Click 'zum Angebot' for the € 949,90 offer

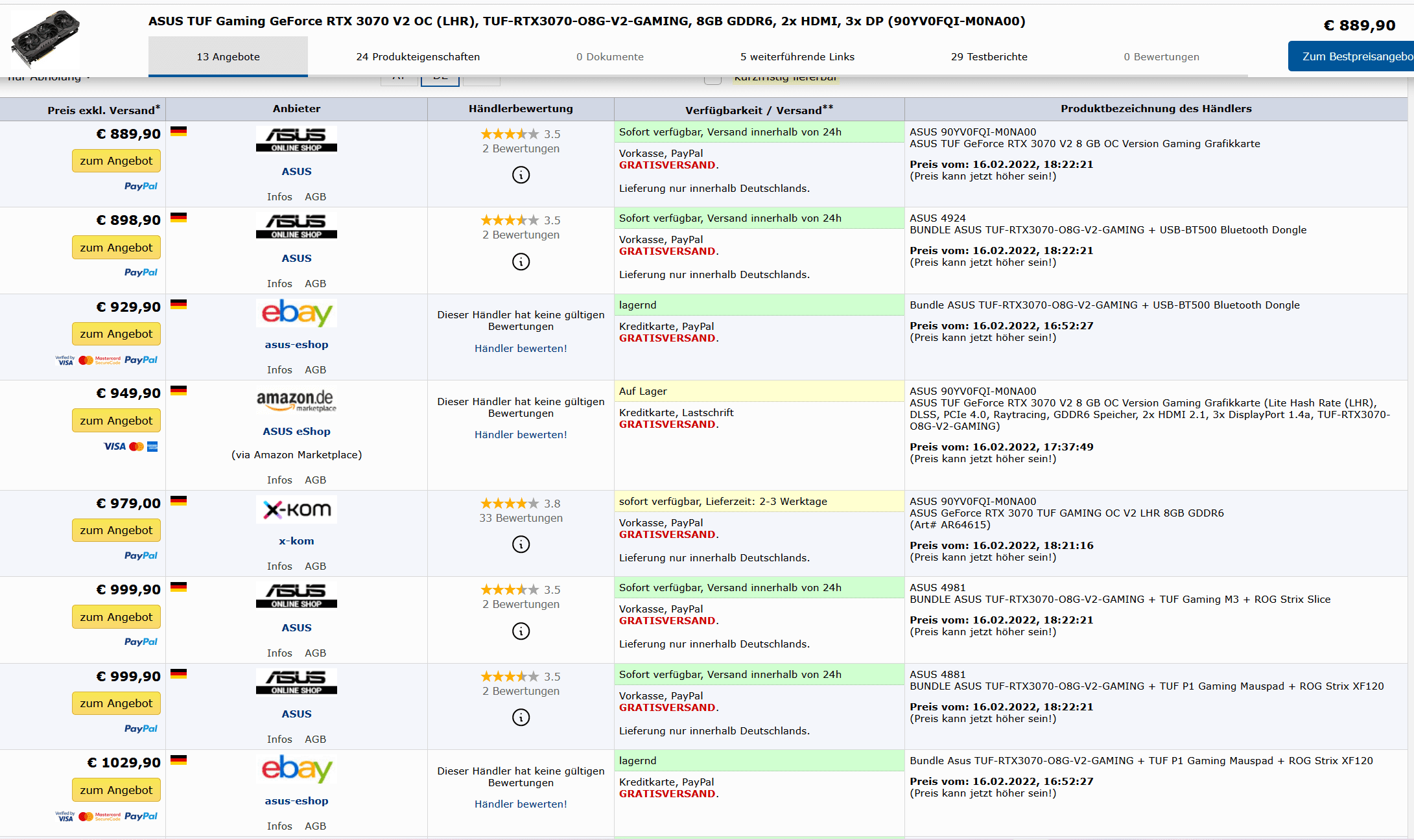tap(116, 421)
